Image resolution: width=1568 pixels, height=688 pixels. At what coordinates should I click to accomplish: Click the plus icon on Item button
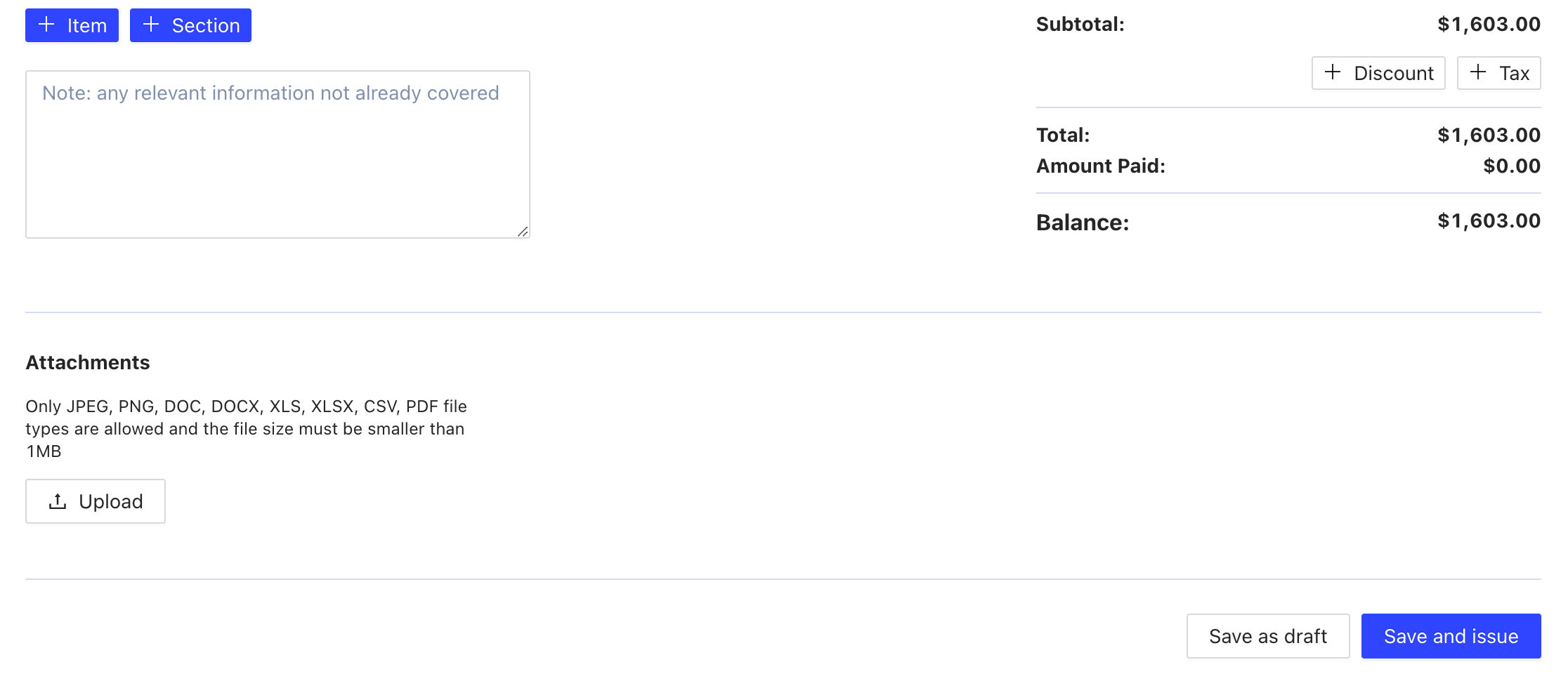[x=46, y=25]
